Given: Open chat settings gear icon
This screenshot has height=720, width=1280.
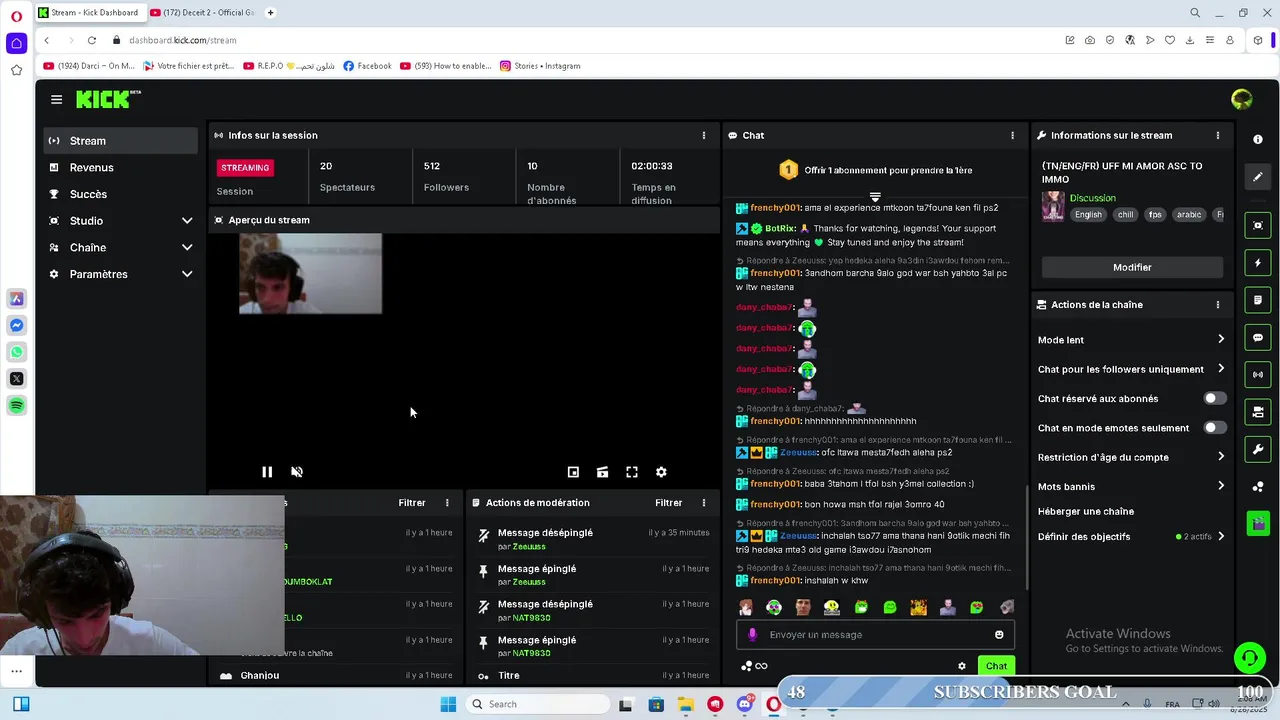Looking at the screenshot, I should click(x=962, y=666).
